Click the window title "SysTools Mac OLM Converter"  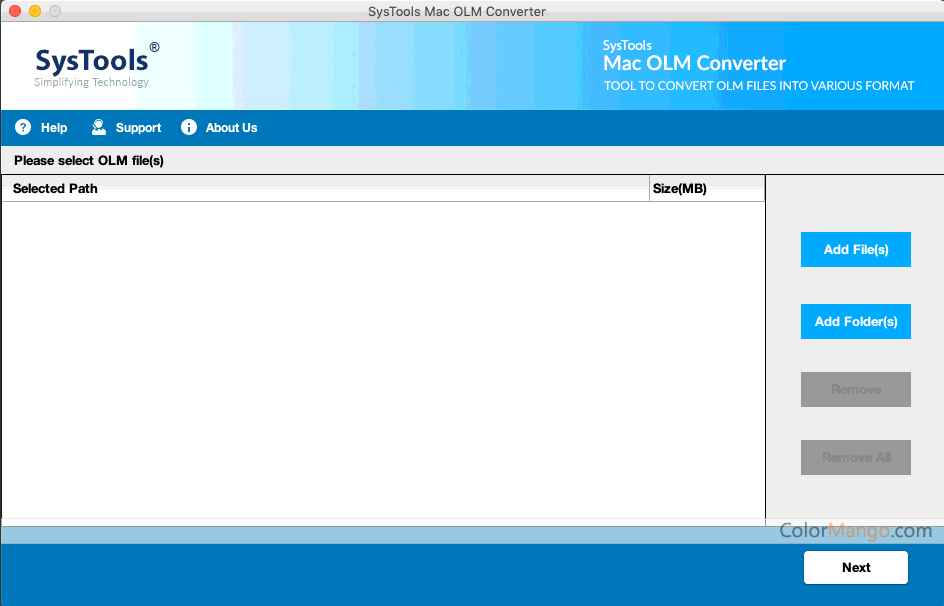tap(457, 11)
